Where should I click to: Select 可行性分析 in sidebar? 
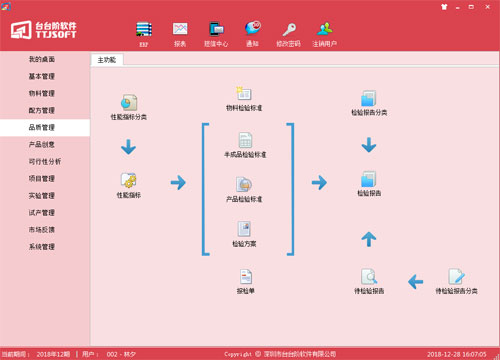click(x=45, y=161)
